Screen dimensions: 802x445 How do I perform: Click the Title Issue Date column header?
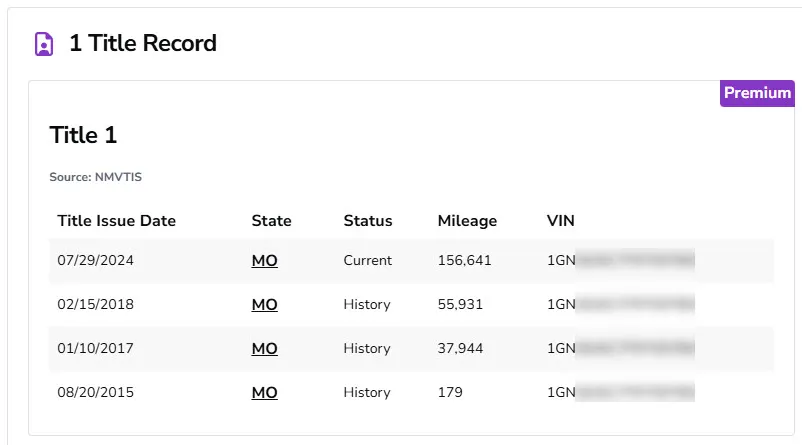(x=117, y=220)
